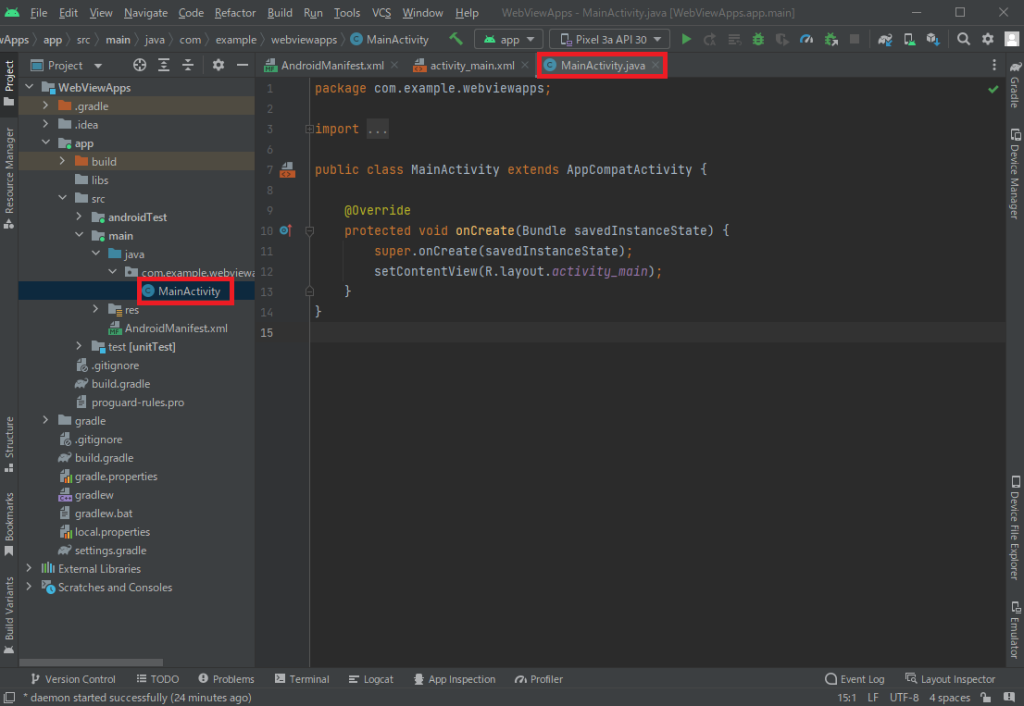Click the line ending indicator LF in status bar
1024x706 pixels.
(875, 697)
